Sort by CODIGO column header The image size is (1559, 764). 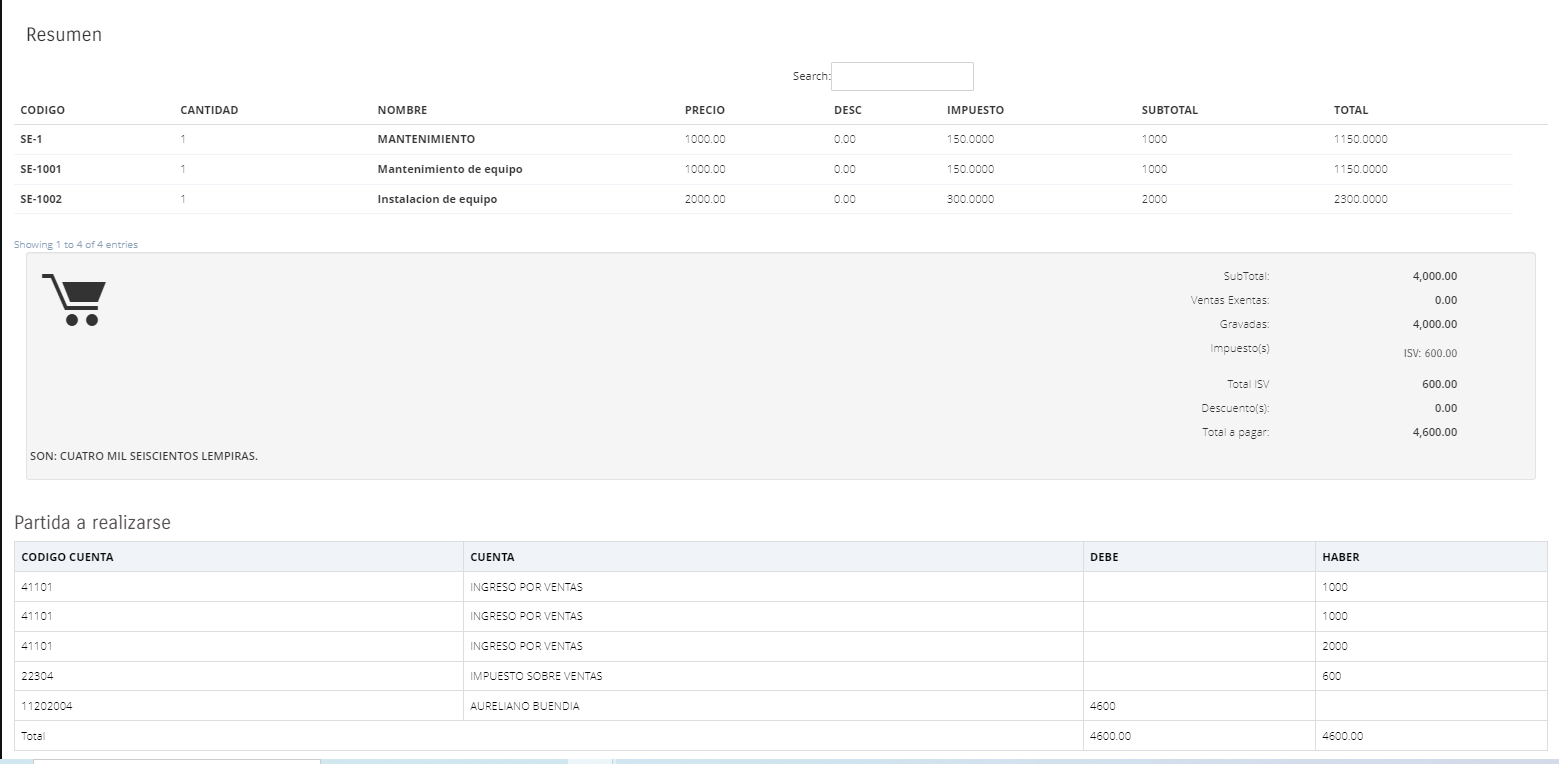43,110
